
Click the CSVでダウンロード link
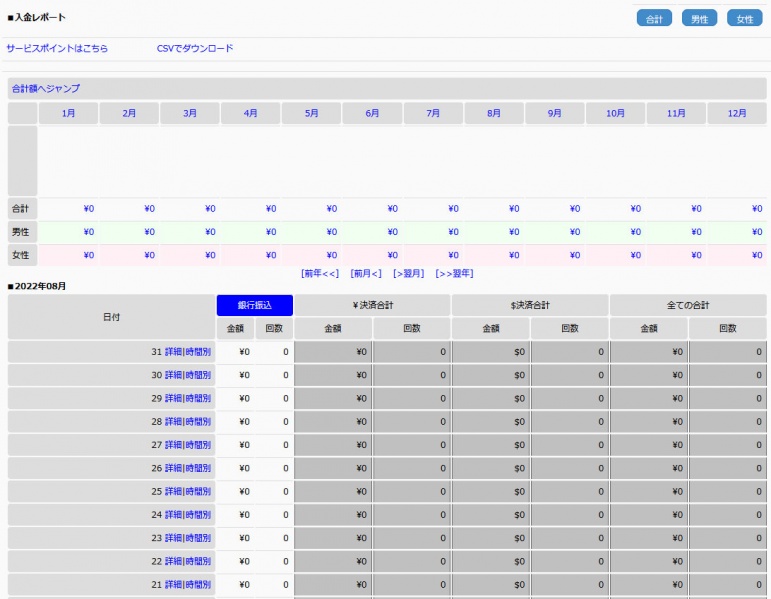(195, 48)
